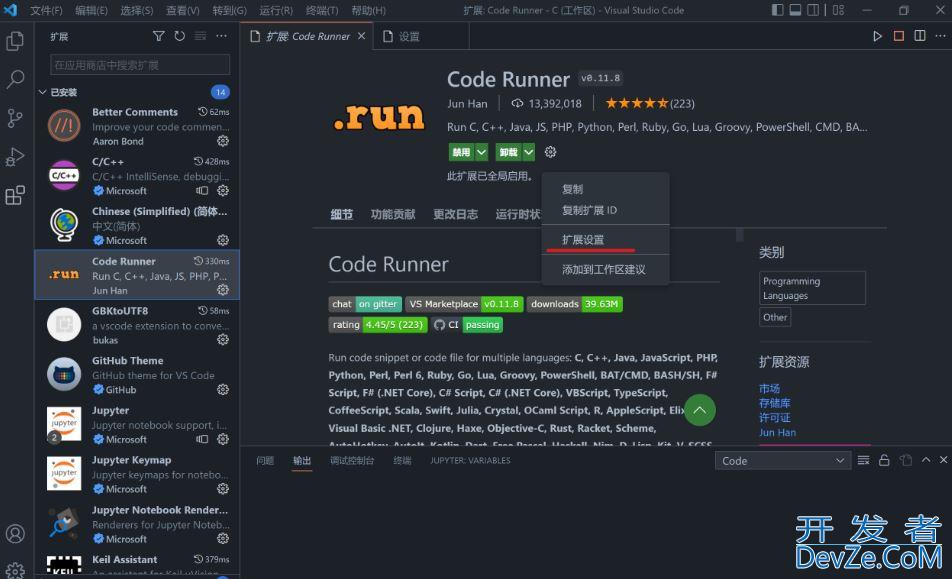Open the 存储库 repository link
Viewport: 952px width, 579px height.
(775, 403)
